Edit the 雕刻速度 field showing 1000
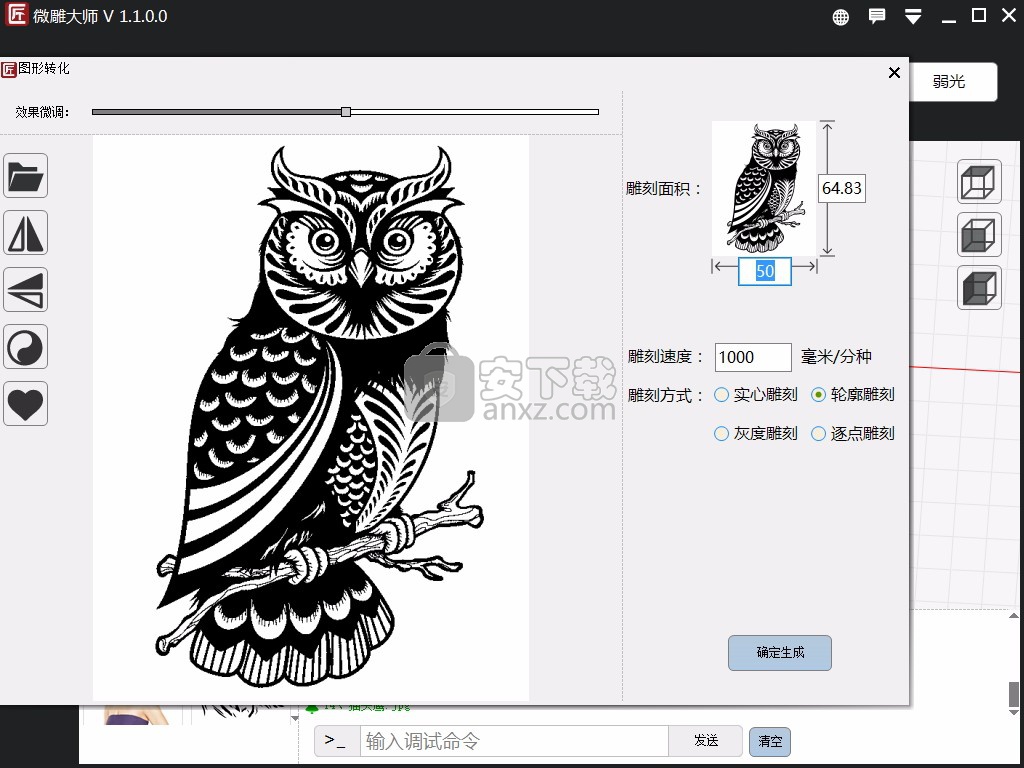 pyautogui.click(x=753, y=357)
